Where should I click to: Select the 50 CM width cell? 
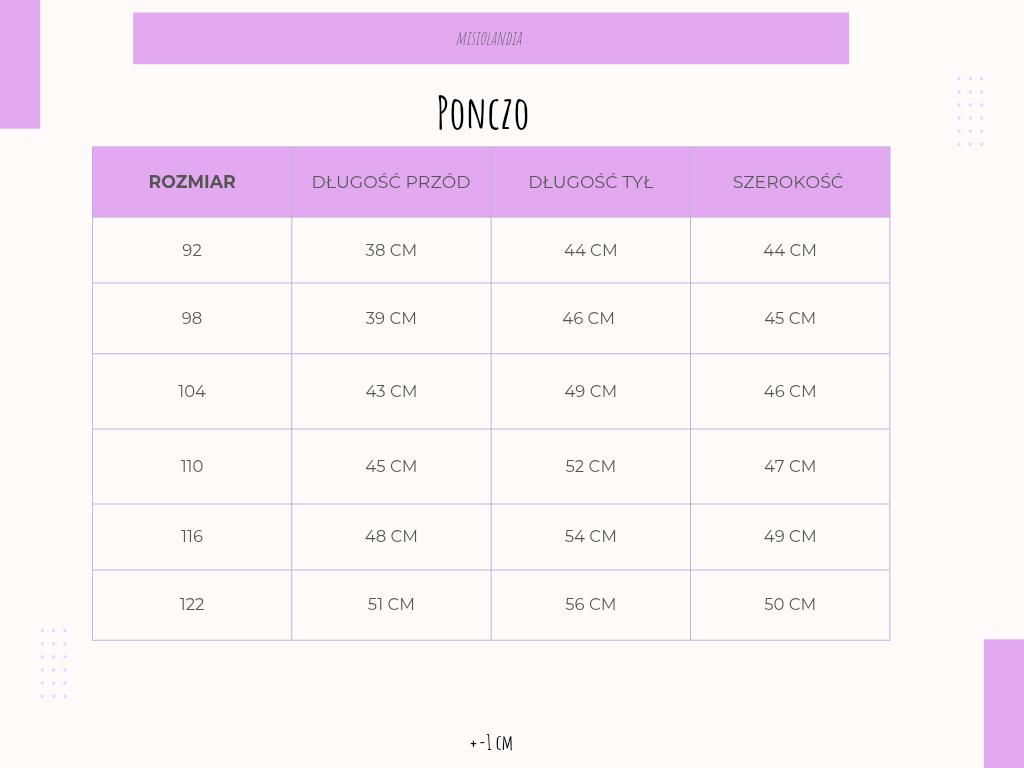pyautogui.click(x=790, y=604)
